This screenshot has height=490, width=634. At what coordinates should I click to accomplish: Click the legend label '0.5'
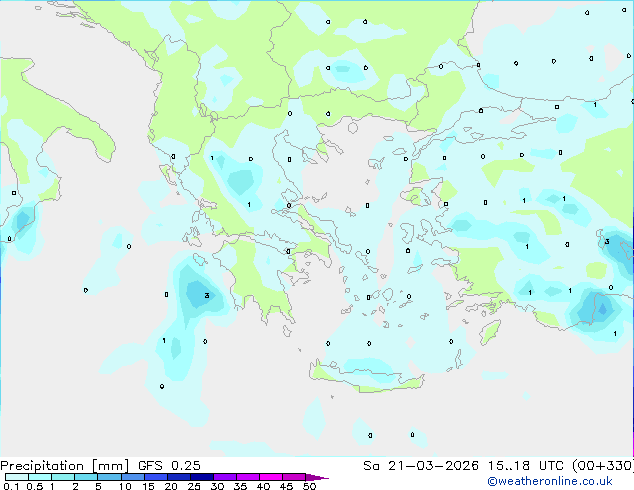pos(35,486)
